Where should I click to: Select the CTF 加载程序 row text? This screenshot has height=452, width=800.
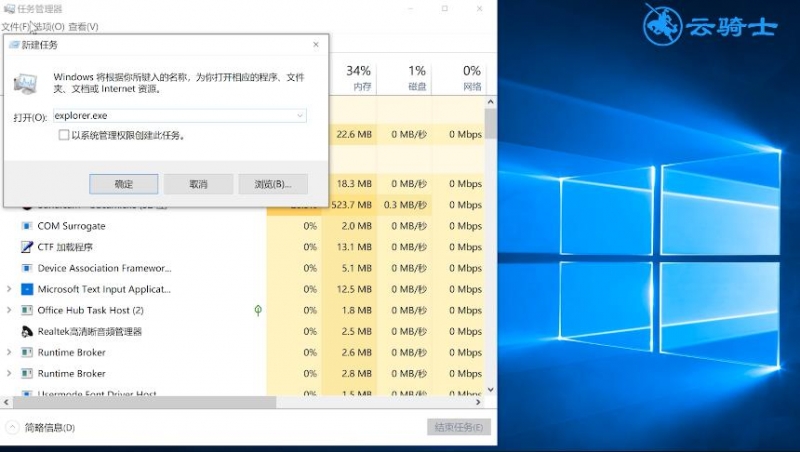[65, 247]
